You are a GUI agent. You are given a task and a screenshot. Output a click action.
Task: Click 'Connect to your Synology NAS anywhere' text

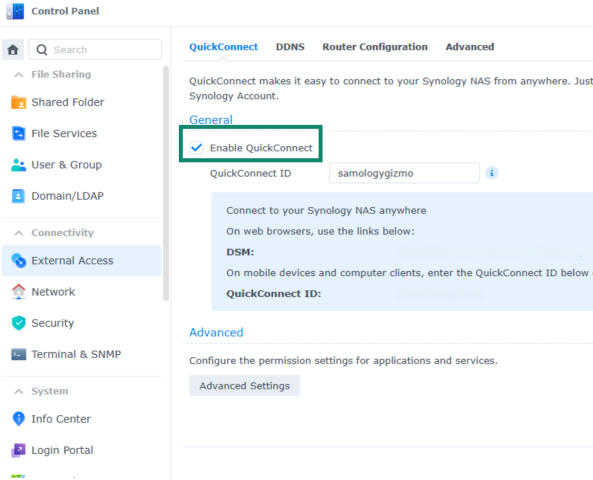point(326,211)
